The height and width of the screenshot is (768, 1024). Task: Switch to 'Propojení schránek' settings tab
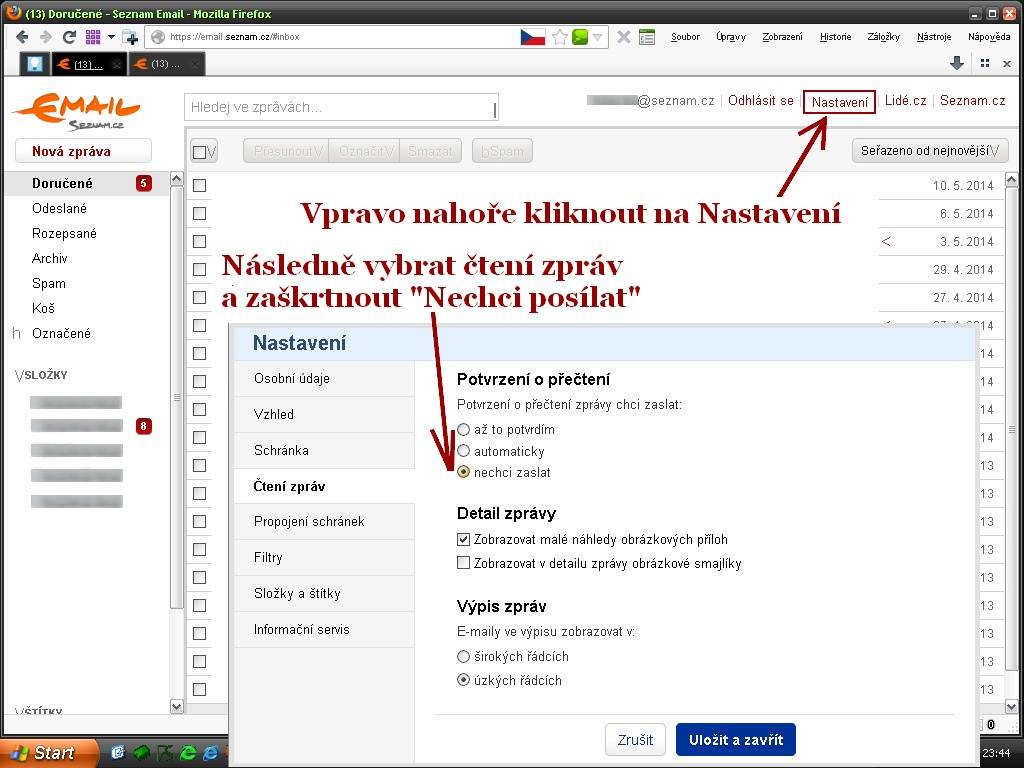point(325,522)
